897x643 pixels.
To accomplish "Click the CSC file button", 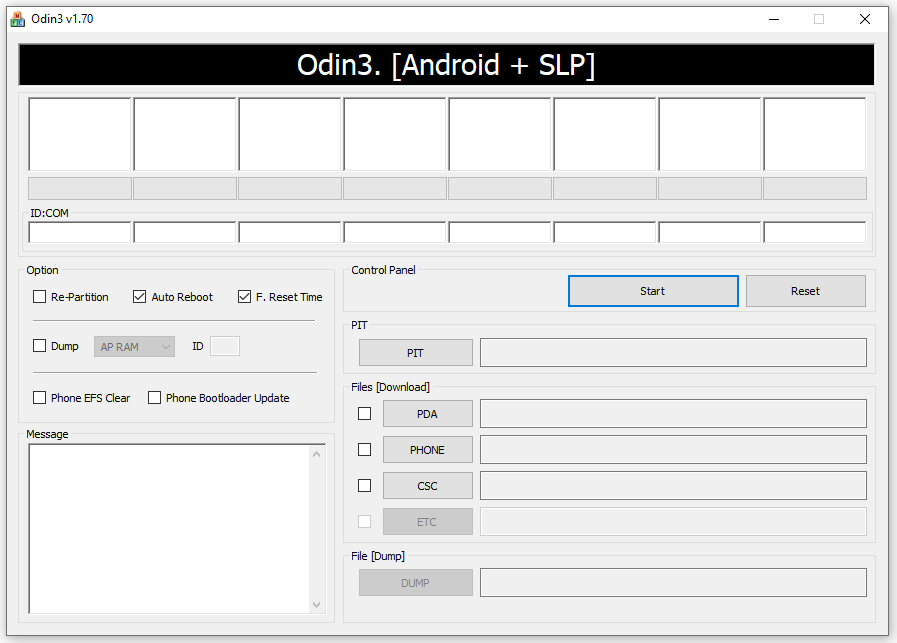I will pos(427,486).
